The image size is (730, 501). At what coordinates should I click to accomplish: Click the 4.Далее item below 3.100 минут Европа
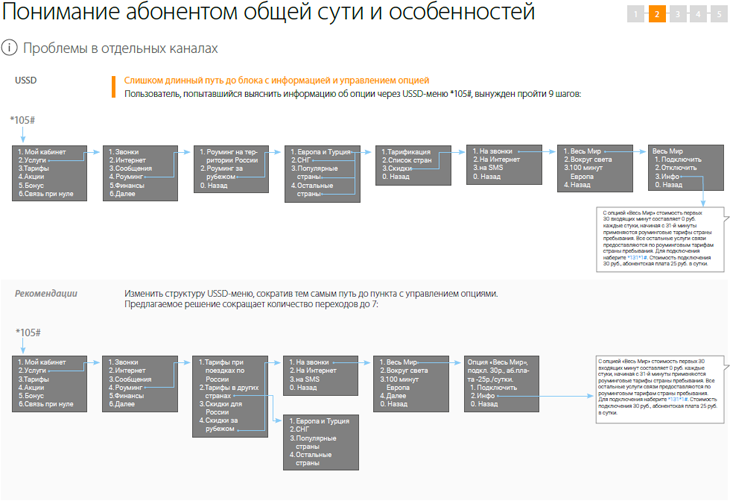pos(393,396)
